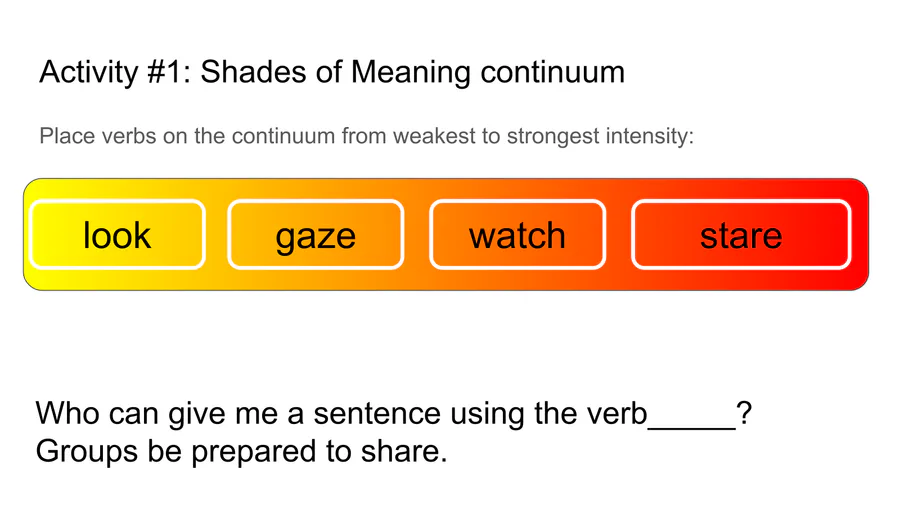Screen dimensions: 900x506
Task: Click the gradient gap between "watch" and "stare"
Action: [x=619, y=235]
